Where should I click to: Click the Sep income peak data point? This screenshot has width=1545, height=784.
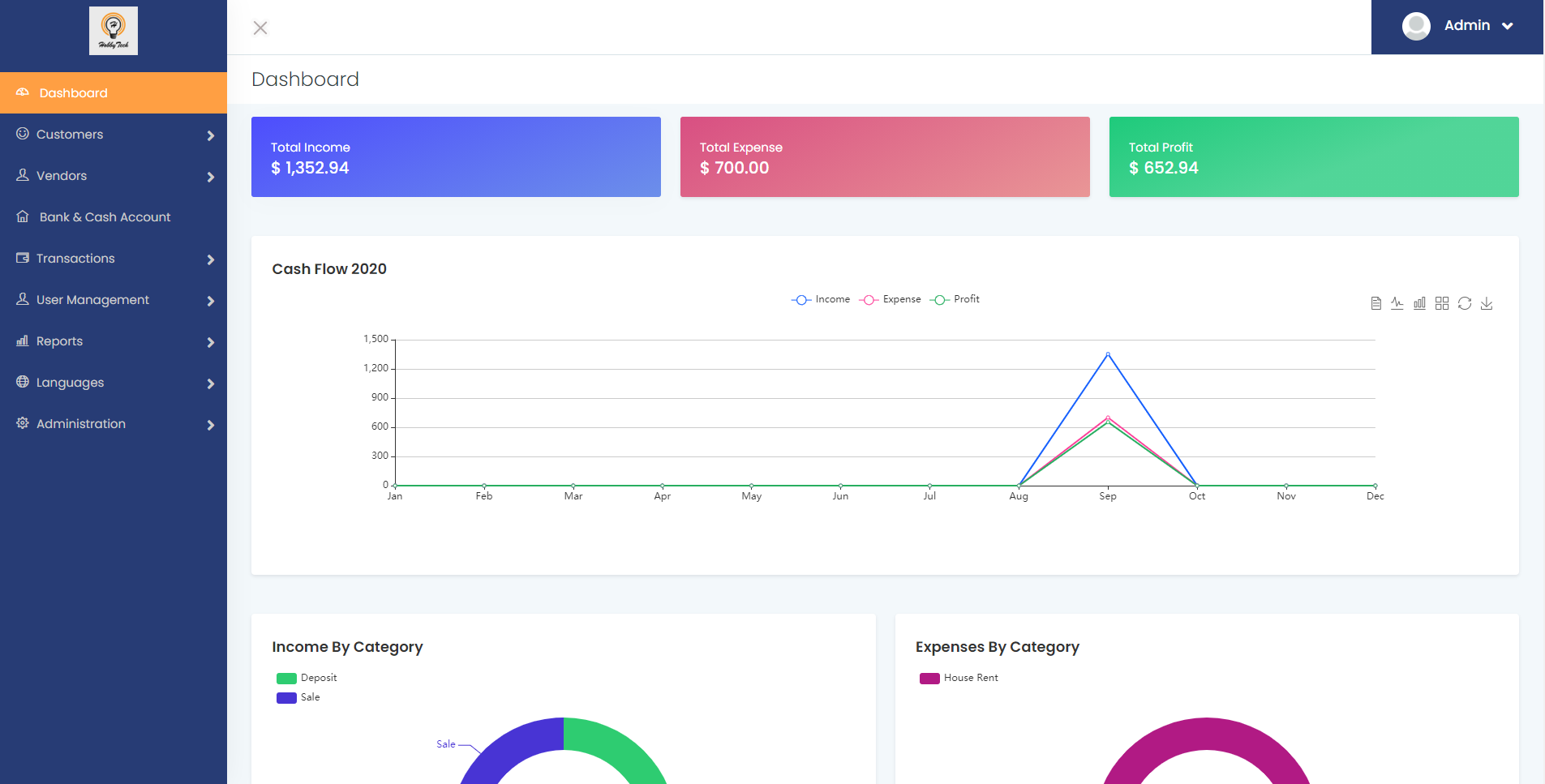coord(1108,353)
